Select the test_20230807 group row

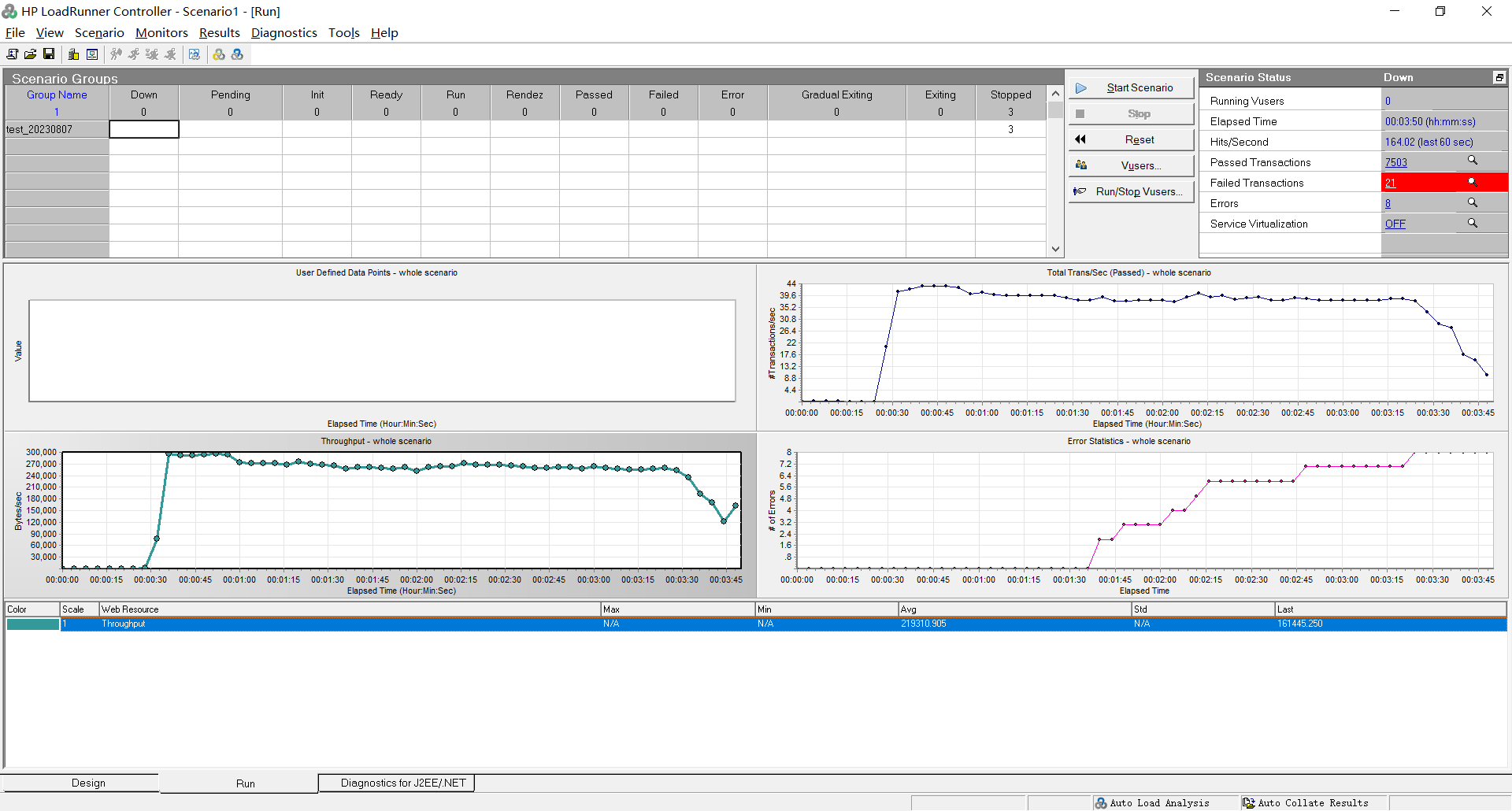[x=57, y=129]
